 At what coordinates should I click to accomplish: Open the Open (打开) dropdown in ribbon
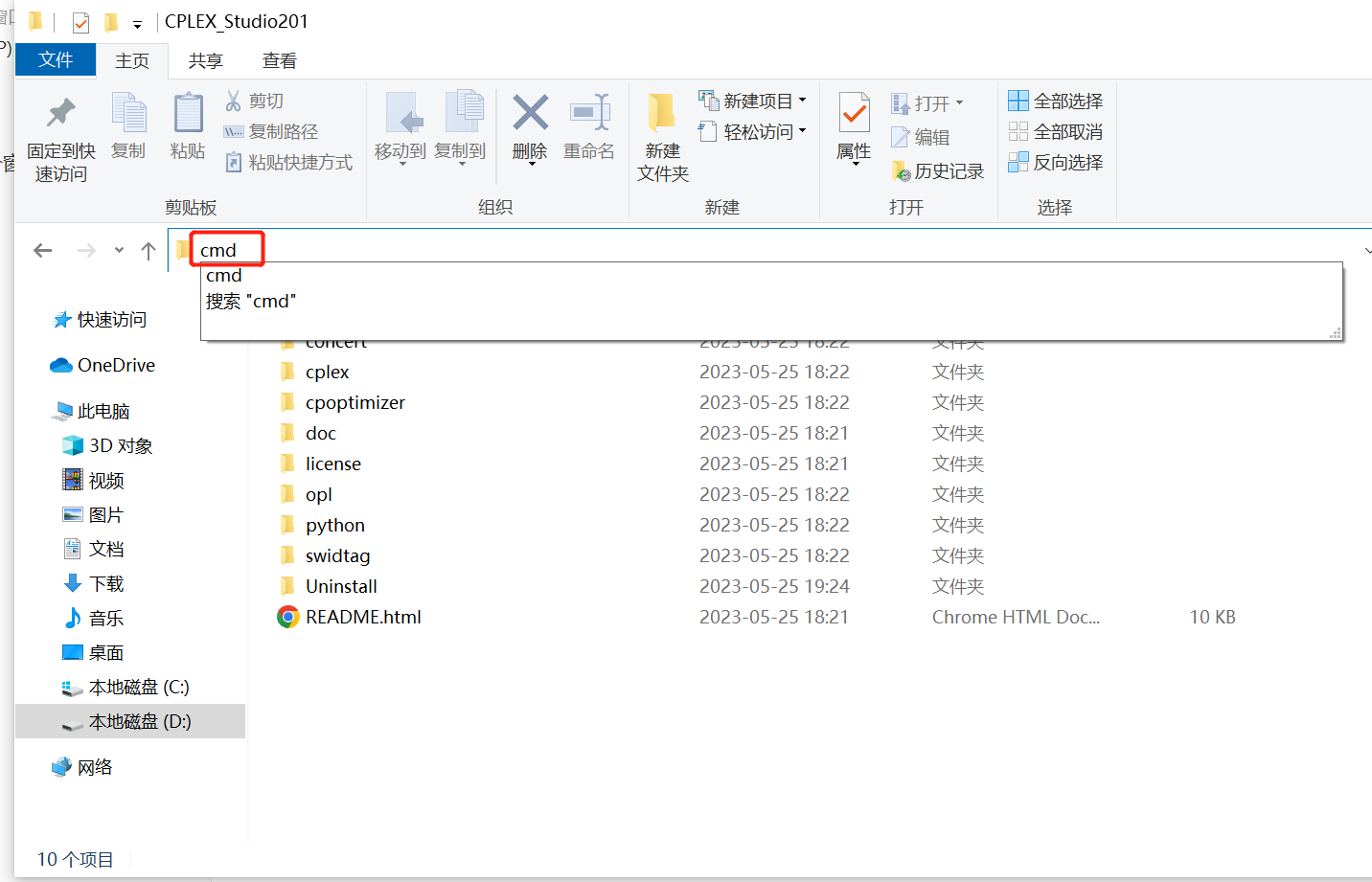(x=926, y=102)
